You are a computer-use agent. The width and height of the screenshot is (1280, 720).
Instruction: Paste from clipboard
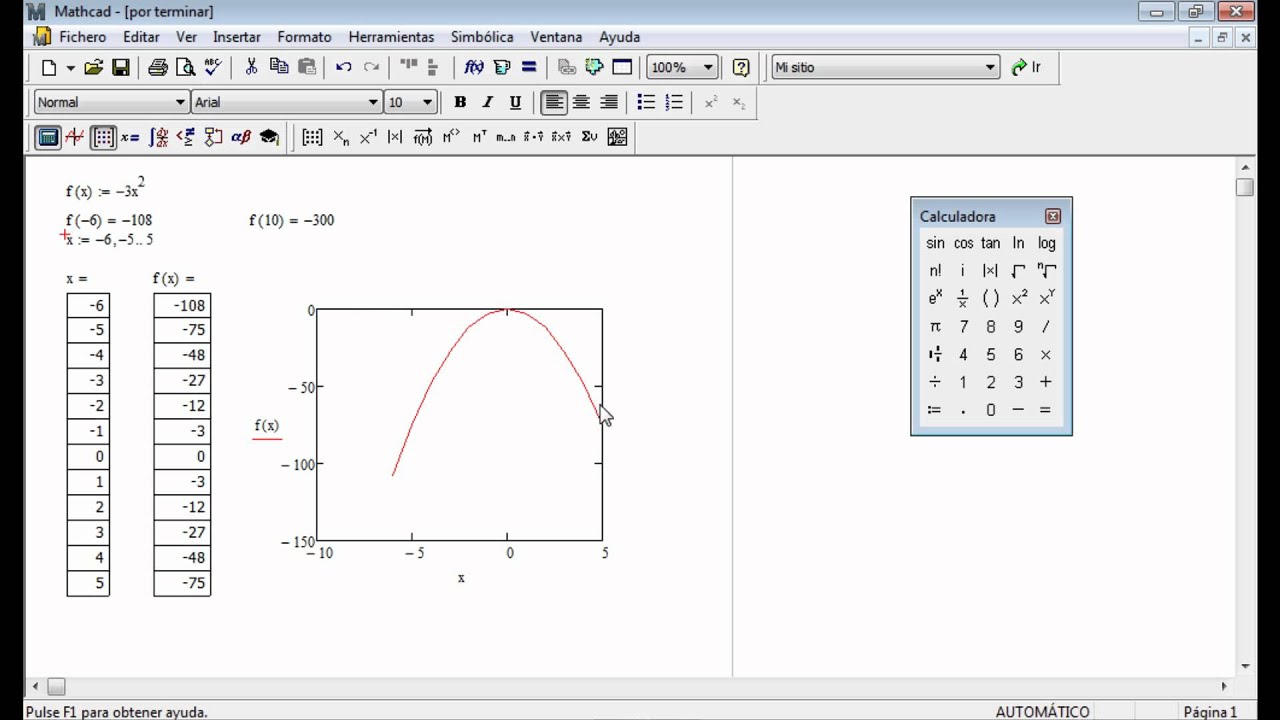307,68
